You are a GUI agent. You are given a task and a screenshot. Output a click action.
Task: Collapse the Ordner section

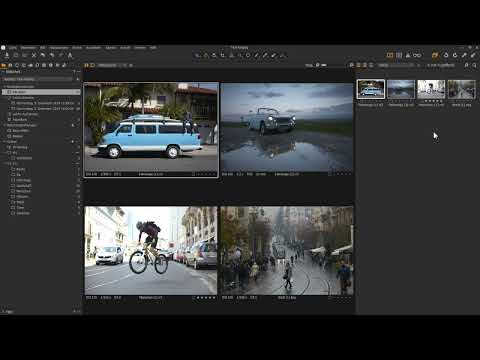click(4, 141)
